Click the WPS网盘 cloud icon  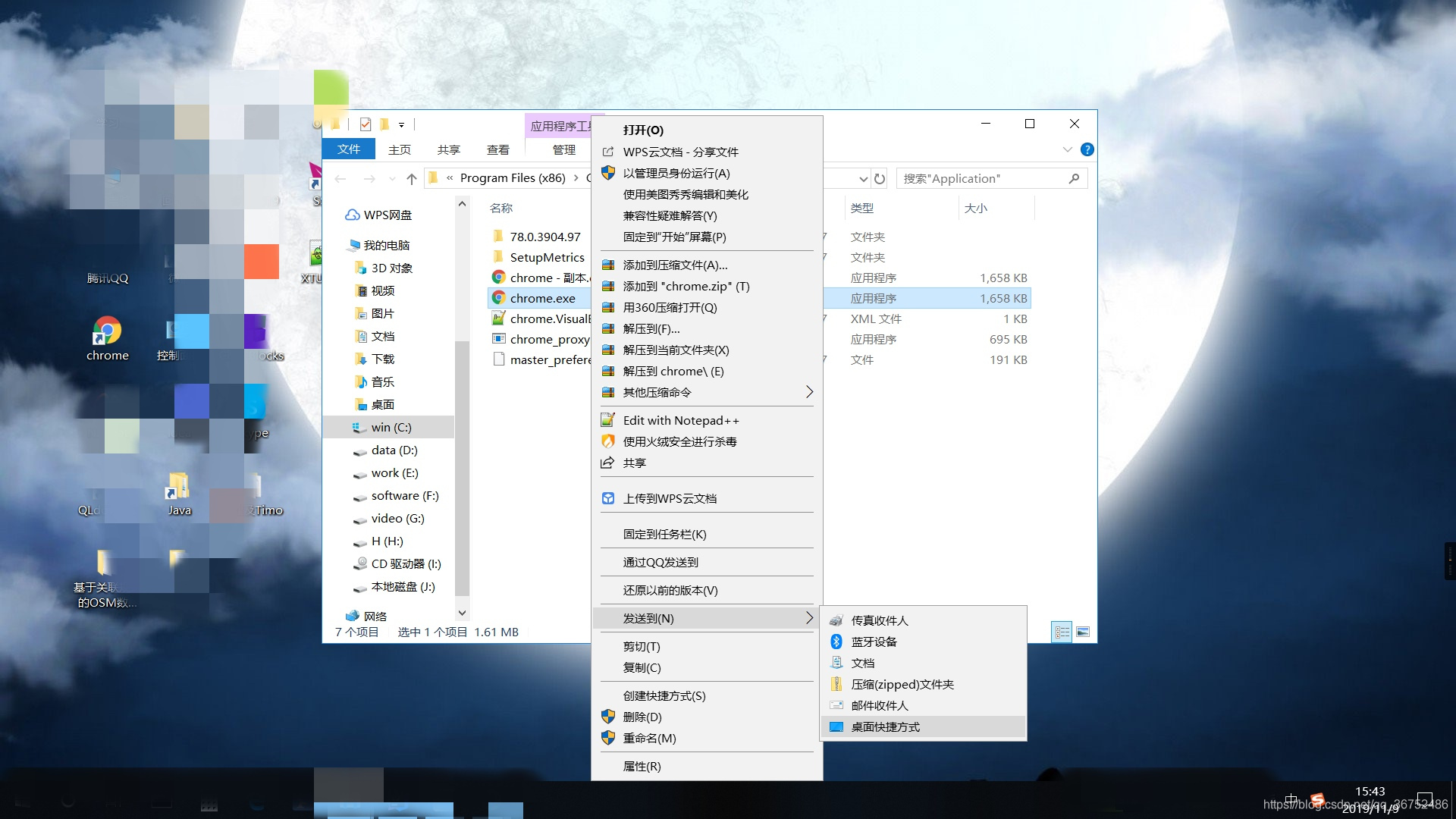pyautogui.click(x=352, y=215)
